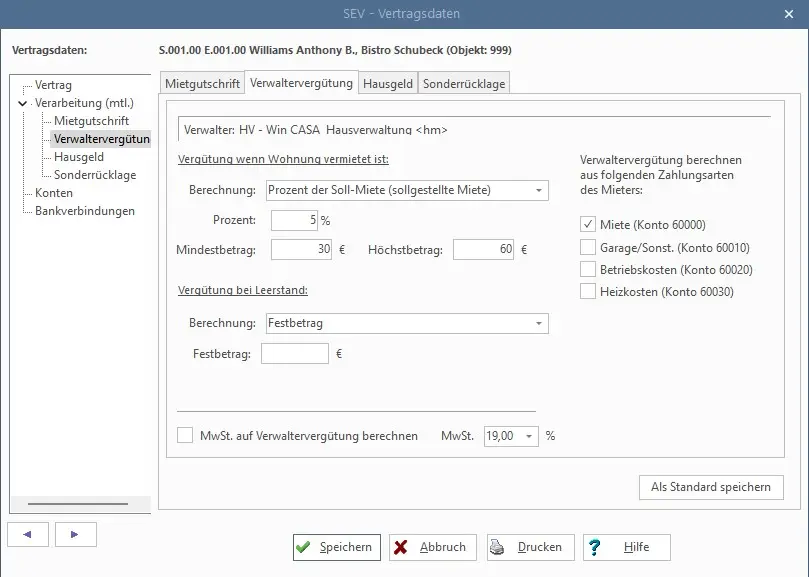Enable Heizkosten (Konto 60030) checkbox
Screen dimensions: 809x577
coord(588,292)
